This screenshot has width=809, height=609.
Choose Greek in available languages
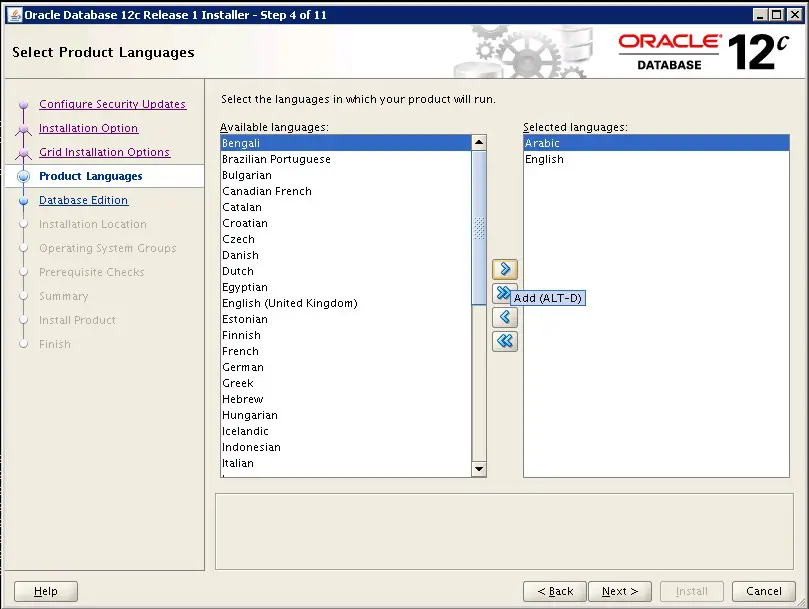point(346,383)
